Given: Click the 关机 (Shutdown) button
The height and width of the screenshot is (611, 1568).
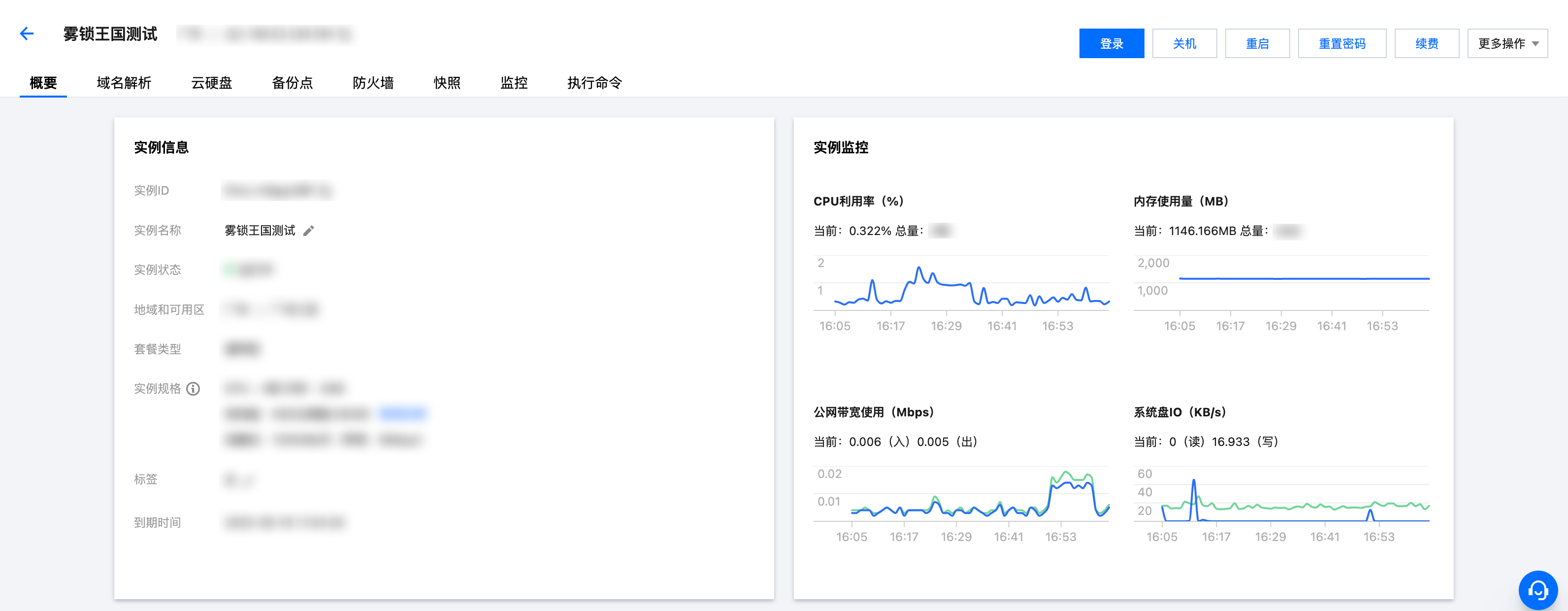Looking at the screenshot, I should (1185, 42).
